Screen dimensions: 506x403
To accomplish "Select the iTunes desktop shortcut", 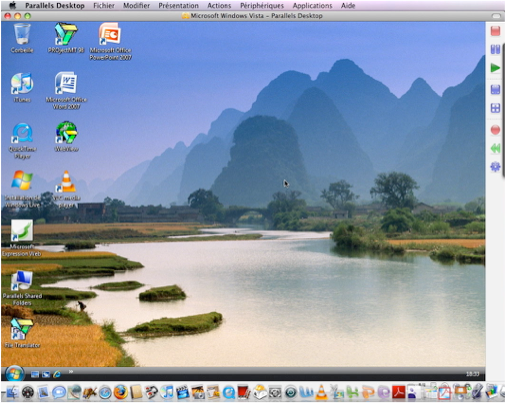I will [22, 87].
